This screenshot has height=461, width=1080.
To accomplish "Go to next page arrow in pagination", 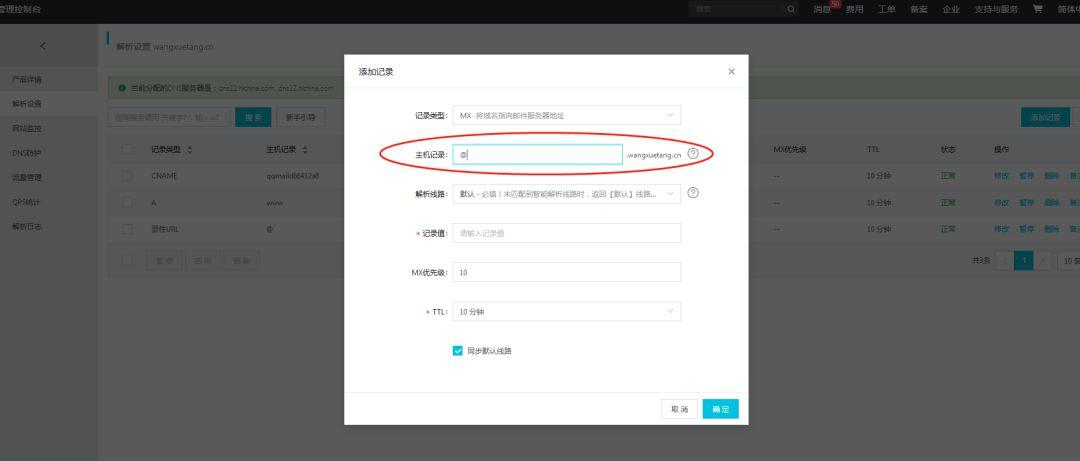I will pyautogui.click(x=1043, y=260).
